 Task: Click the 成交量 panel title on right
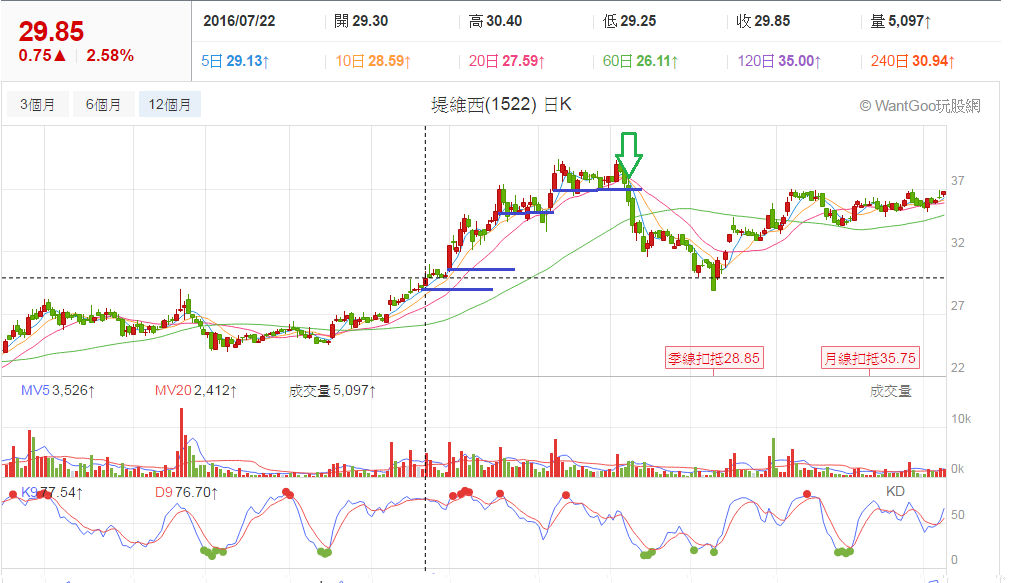890,391
